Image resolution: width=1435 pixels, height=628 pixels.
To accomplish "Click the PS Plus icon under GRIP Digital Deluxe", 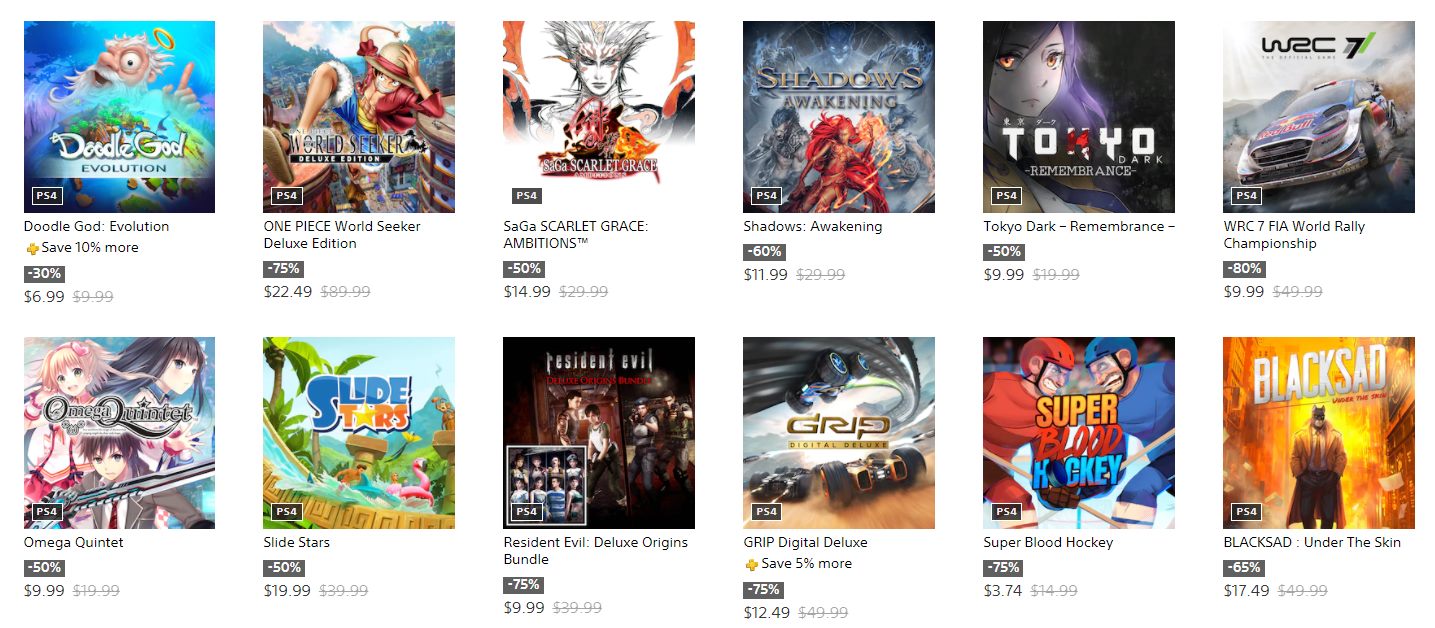I will pyautogui.click(x=751, y=564).
